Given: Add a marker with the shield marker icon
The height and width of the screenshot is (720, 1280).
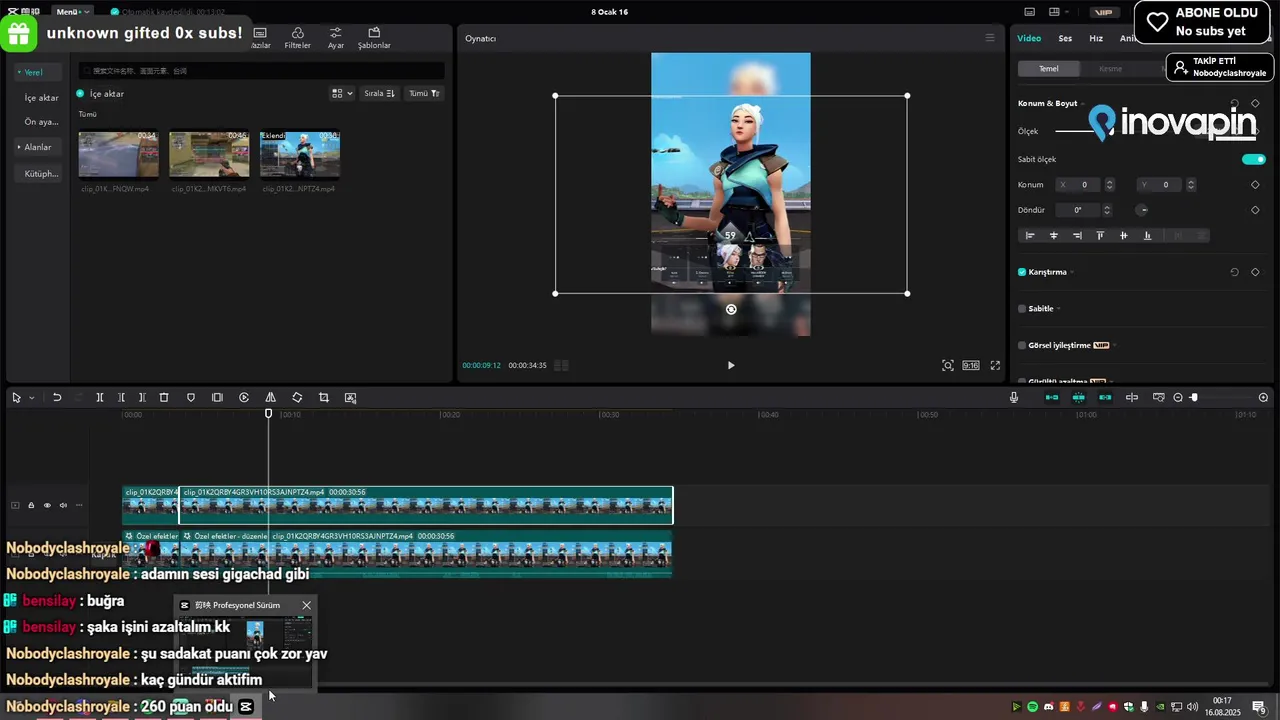Looking at the screenshot, I should [x=191, y=398].
